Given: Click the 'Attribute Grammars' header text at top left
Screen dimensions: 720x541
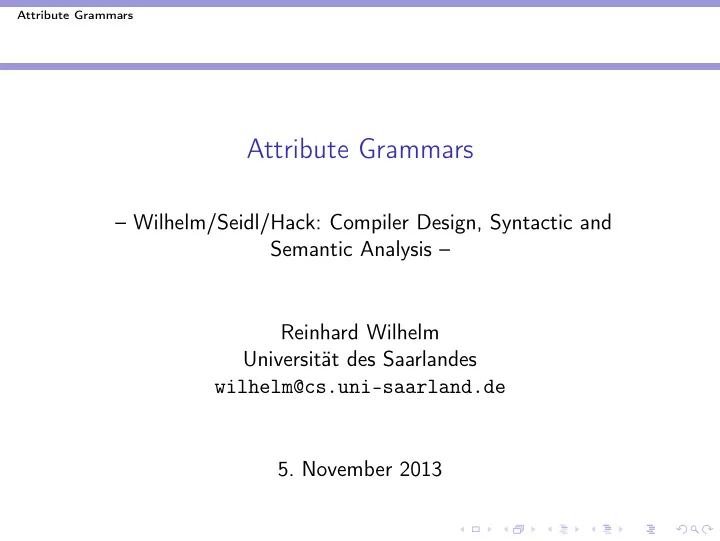Looking at the screenshot, I should click(75, 15).
